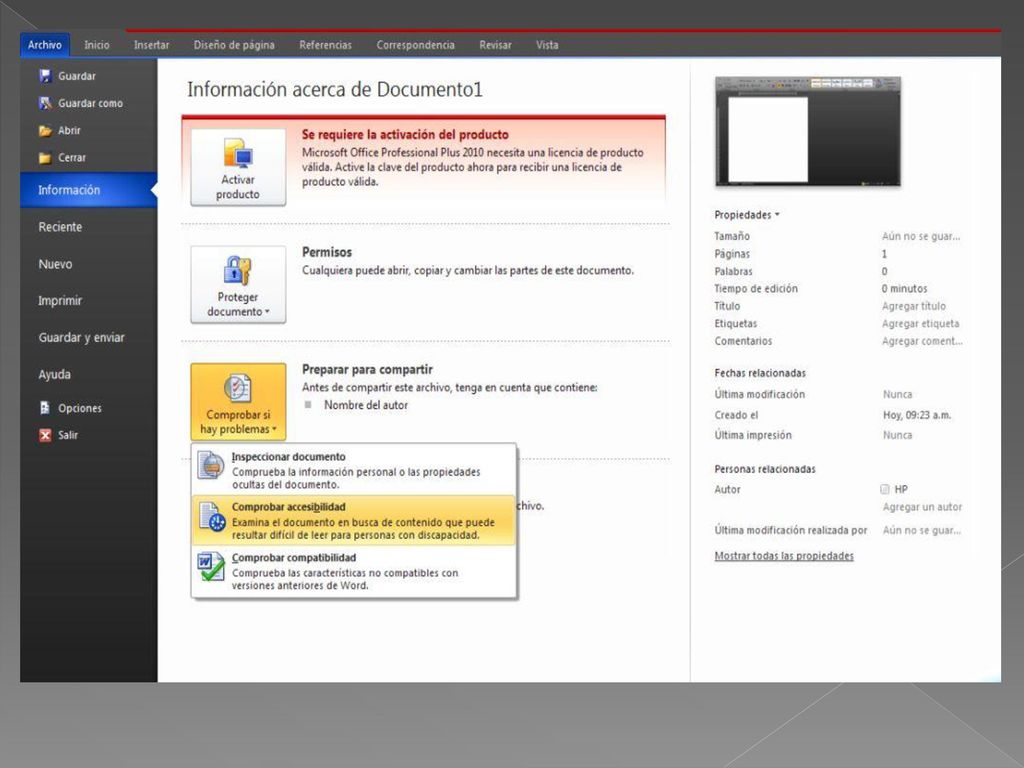Click the Comprobar si hay problemas document icon

coord(238,389)
